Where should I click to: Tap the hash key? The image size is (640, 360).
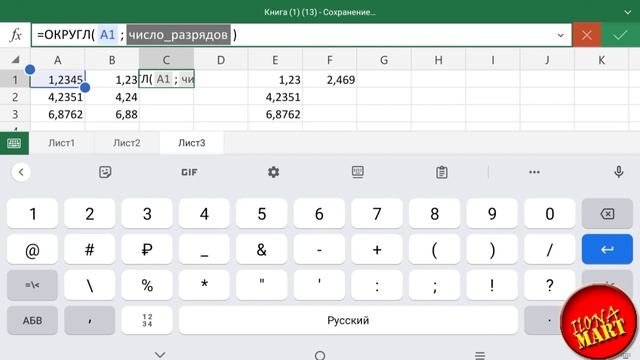click(89, 249)
